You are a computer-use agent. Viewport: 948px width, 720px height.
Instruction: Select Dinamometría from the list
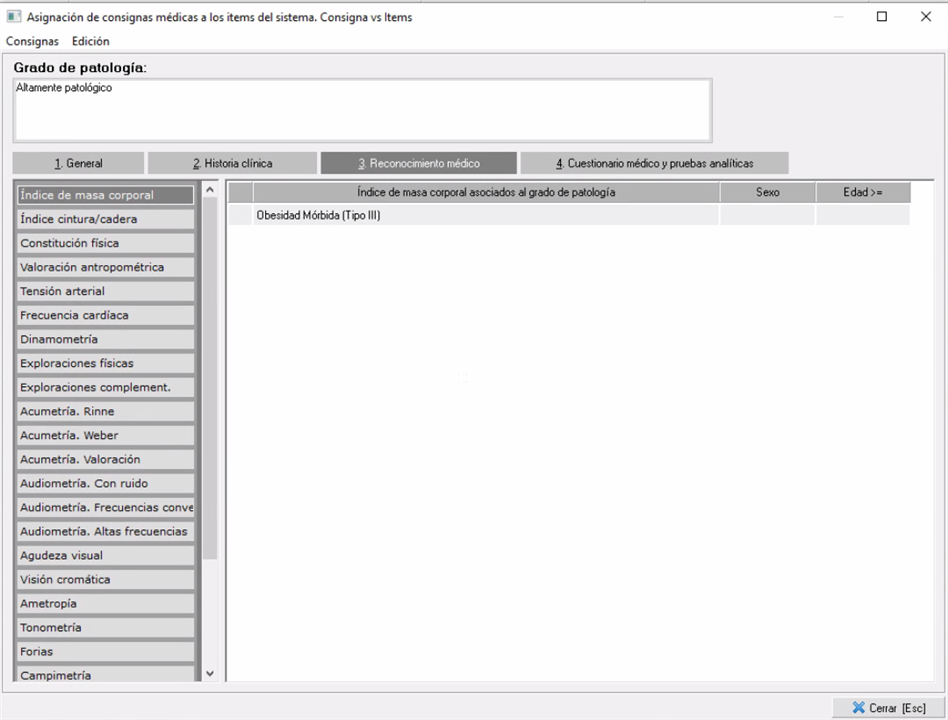coord(105,339)
